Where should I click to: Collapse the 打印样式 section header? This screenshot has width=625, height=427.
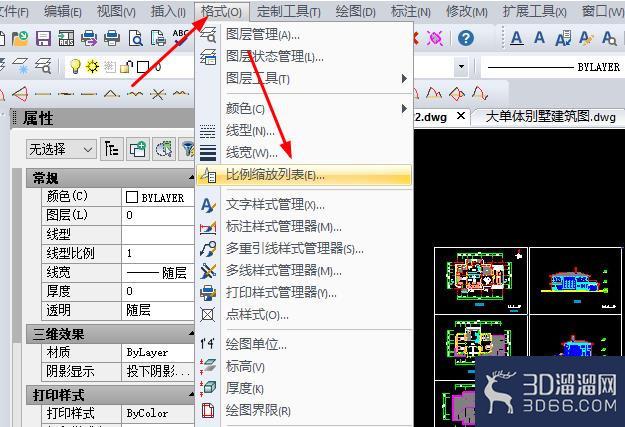click(110, 395)
